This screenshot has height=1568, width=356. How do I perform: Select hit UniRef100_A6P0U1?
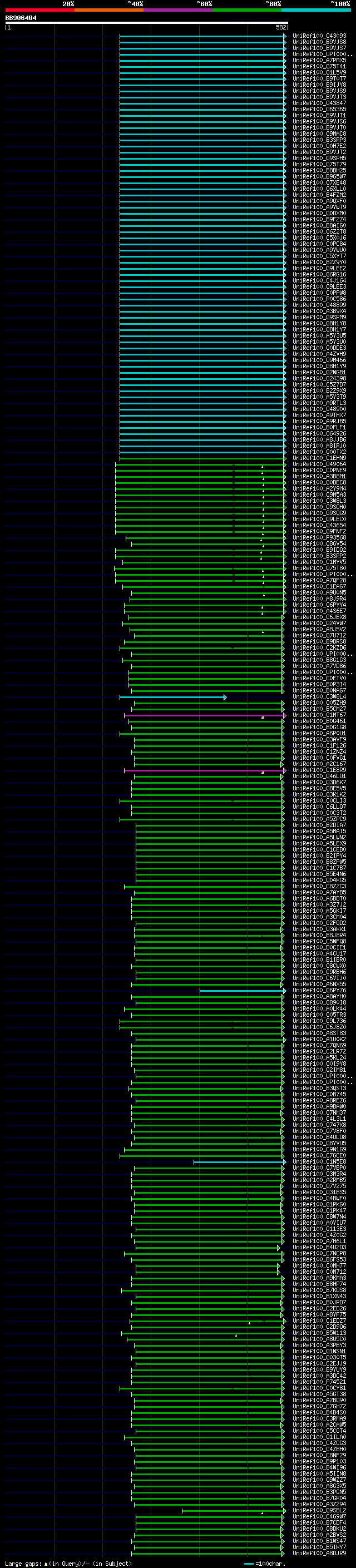point(319,734)
